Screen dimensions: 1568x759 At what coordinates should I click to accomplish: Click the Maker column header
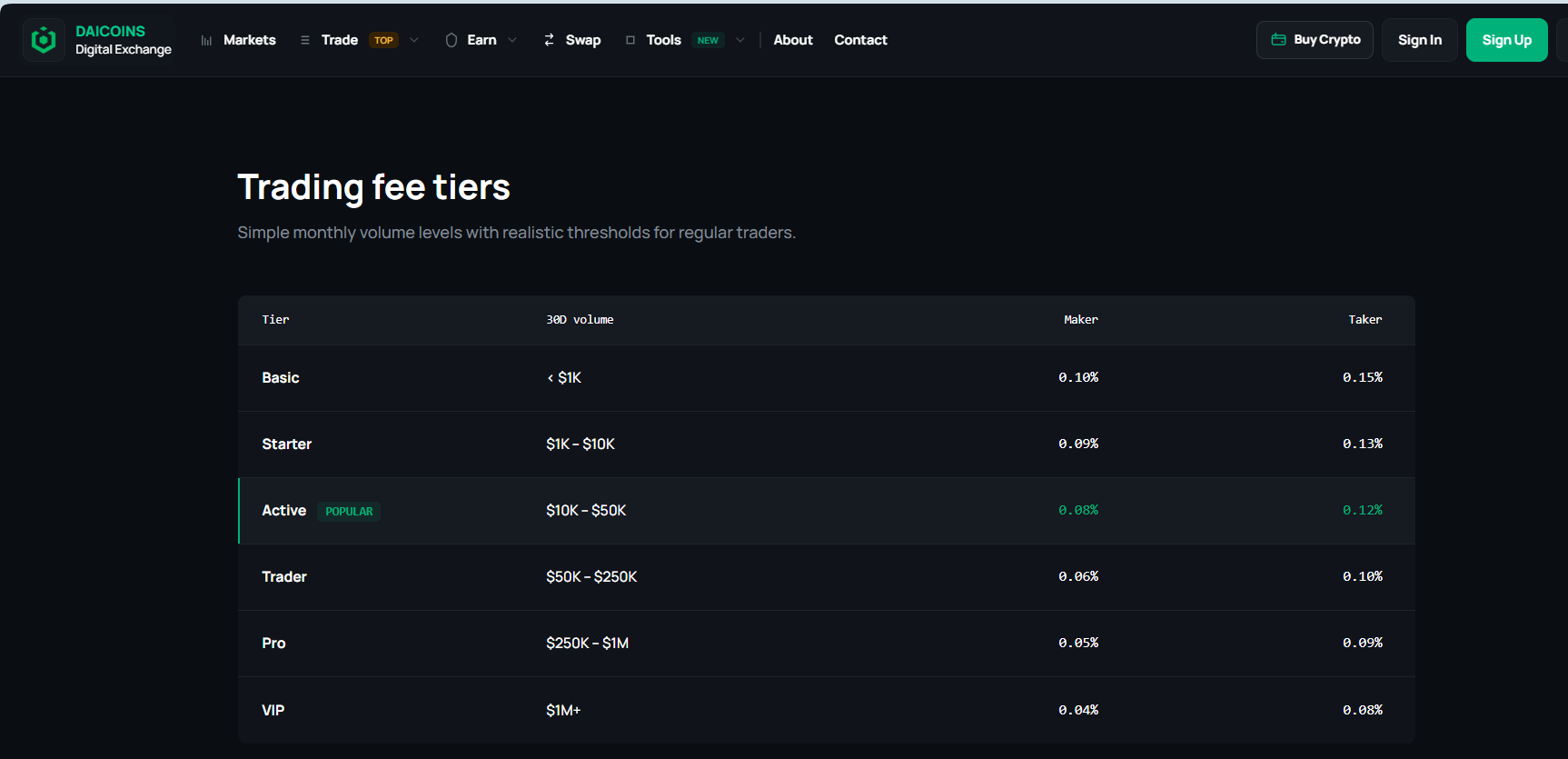coord(1081,320)
